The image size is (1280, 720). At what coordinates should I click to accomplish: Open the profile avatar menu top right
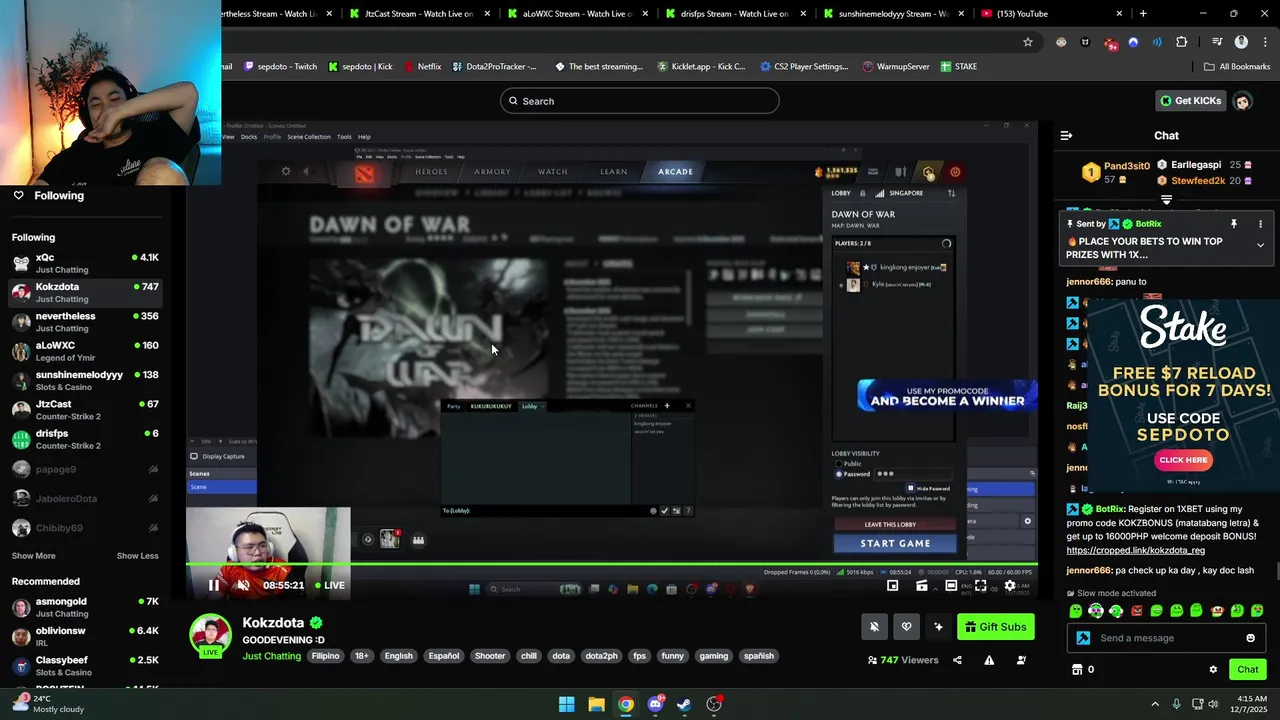click(x=1242, y=101)
